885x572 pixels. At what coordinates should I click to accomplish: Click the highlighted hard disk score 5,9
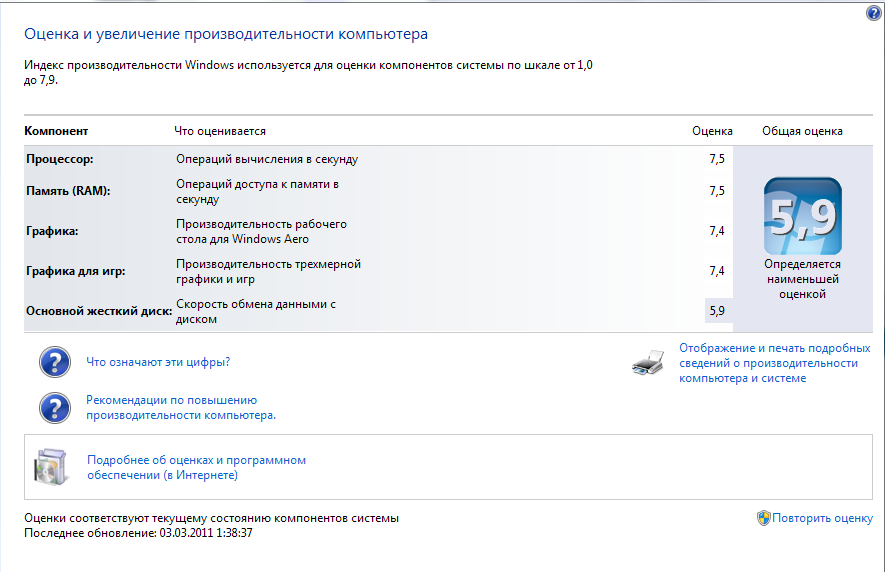pyautogui.click(x=718, y=311)
